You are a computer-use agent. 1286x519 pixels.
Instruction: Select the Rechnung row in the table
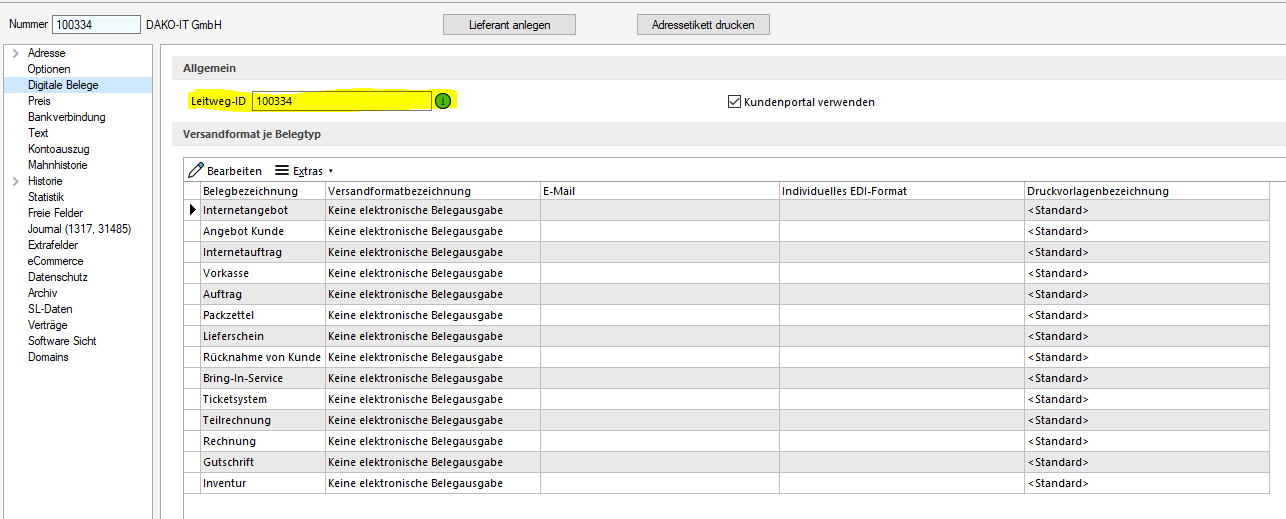tap(229, 441)
